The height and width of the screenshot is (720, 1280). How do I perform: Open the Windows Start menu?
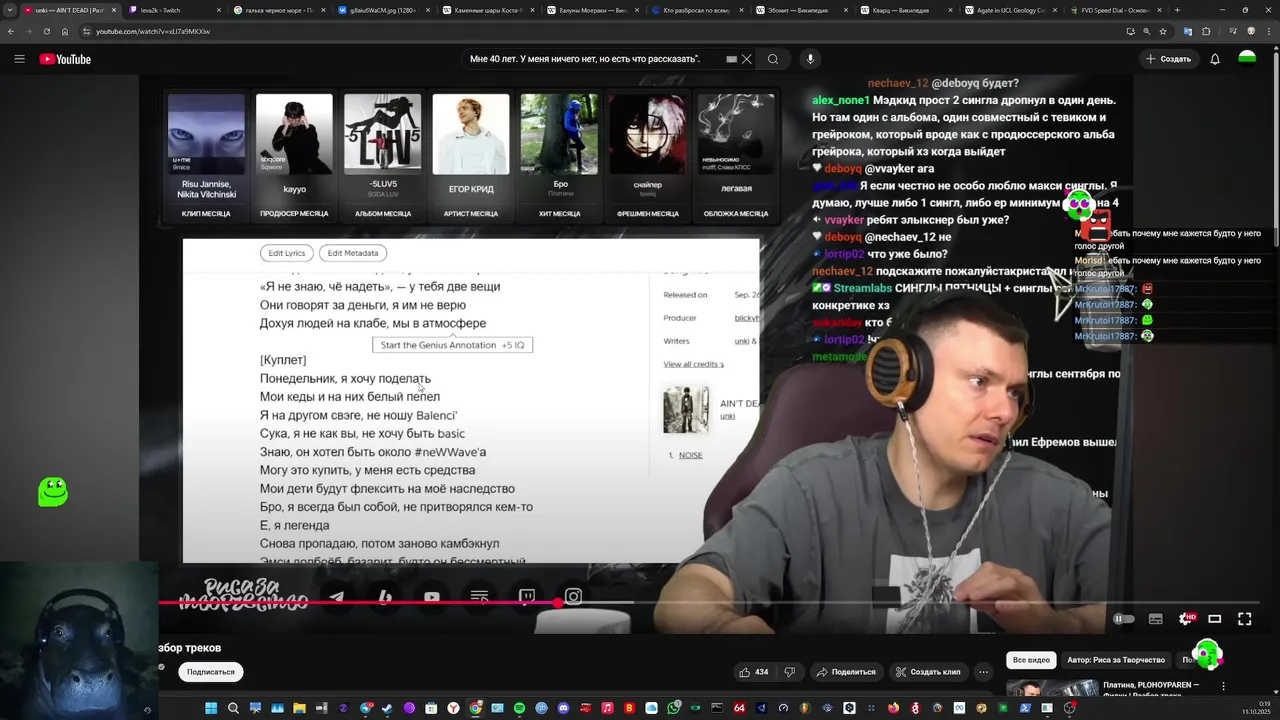tap(211, 708)
